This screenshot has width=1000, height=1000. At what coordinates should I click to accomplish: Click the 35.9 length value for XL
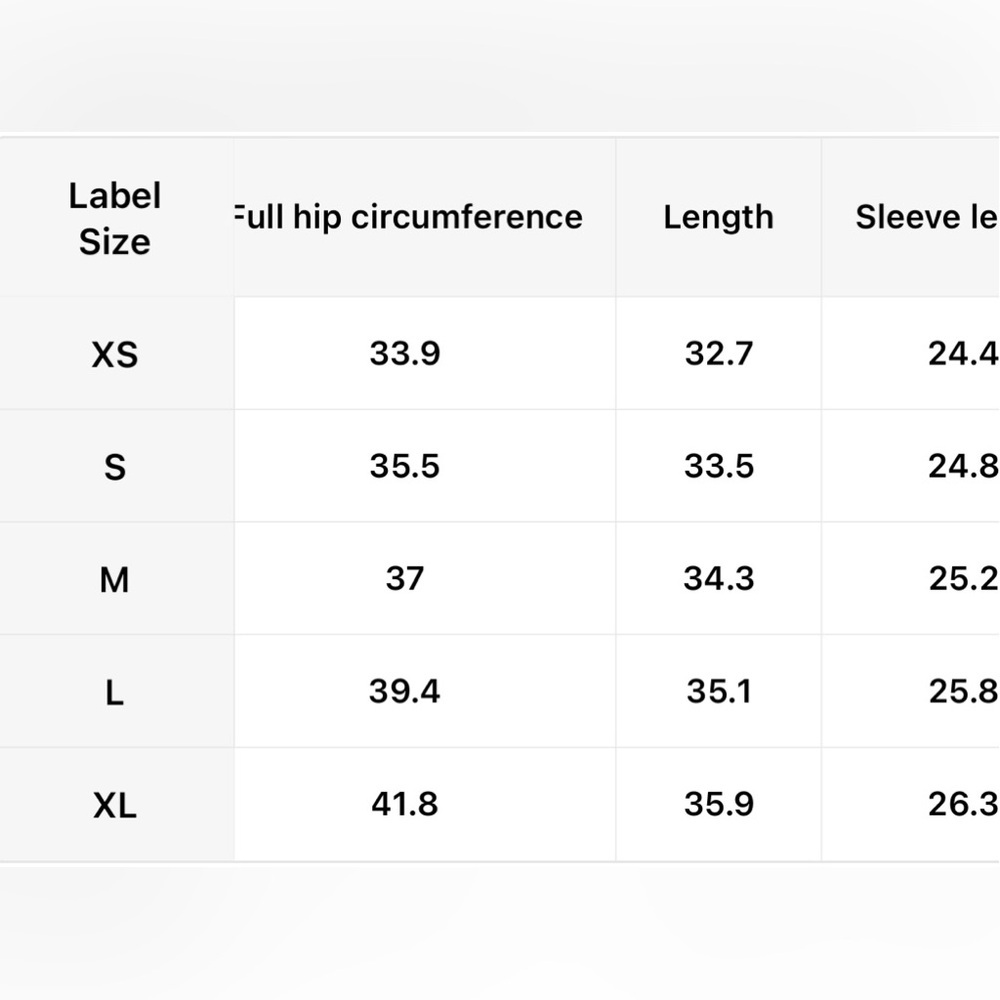719,804
